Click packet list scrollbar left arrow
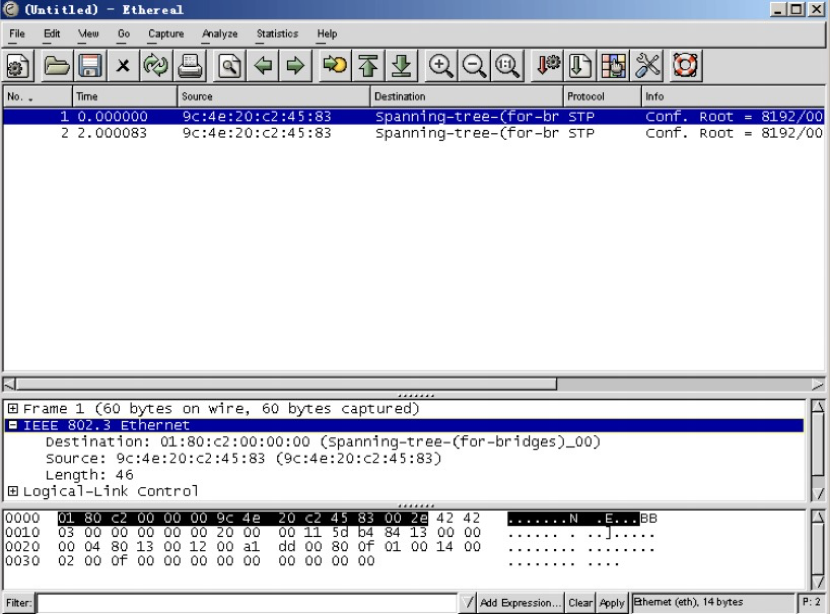 pos(10,384)
